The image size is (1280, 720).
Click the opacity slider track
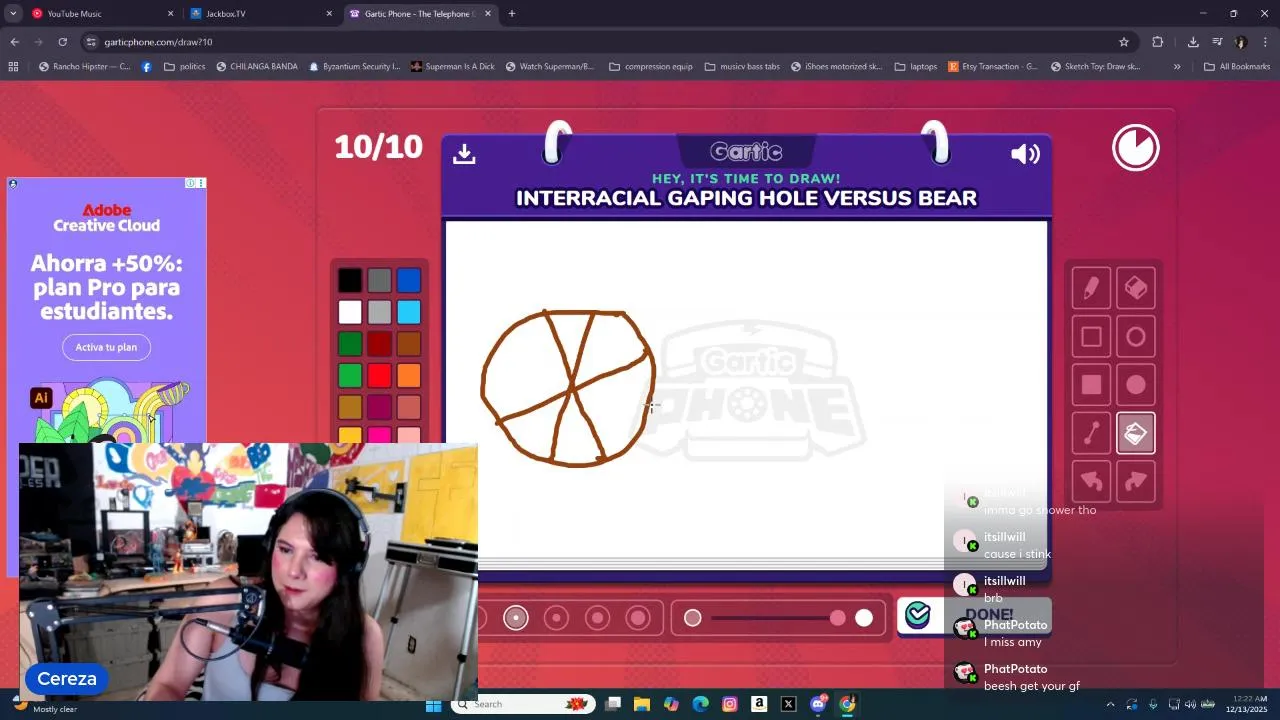click(778, 618)
